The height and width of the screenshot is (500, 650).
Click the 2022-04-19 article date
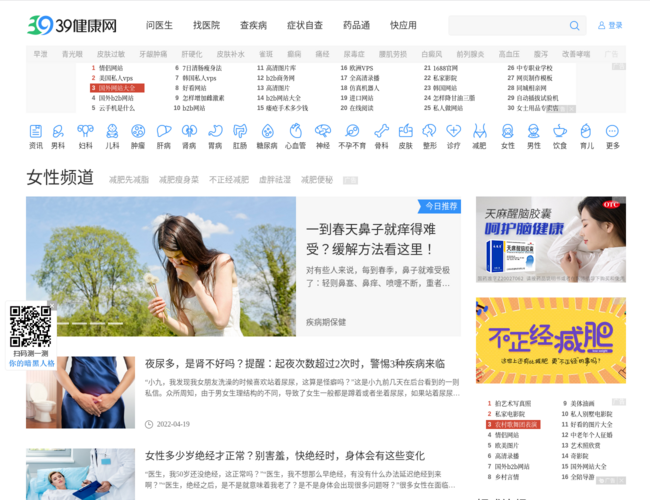point(173,424)
